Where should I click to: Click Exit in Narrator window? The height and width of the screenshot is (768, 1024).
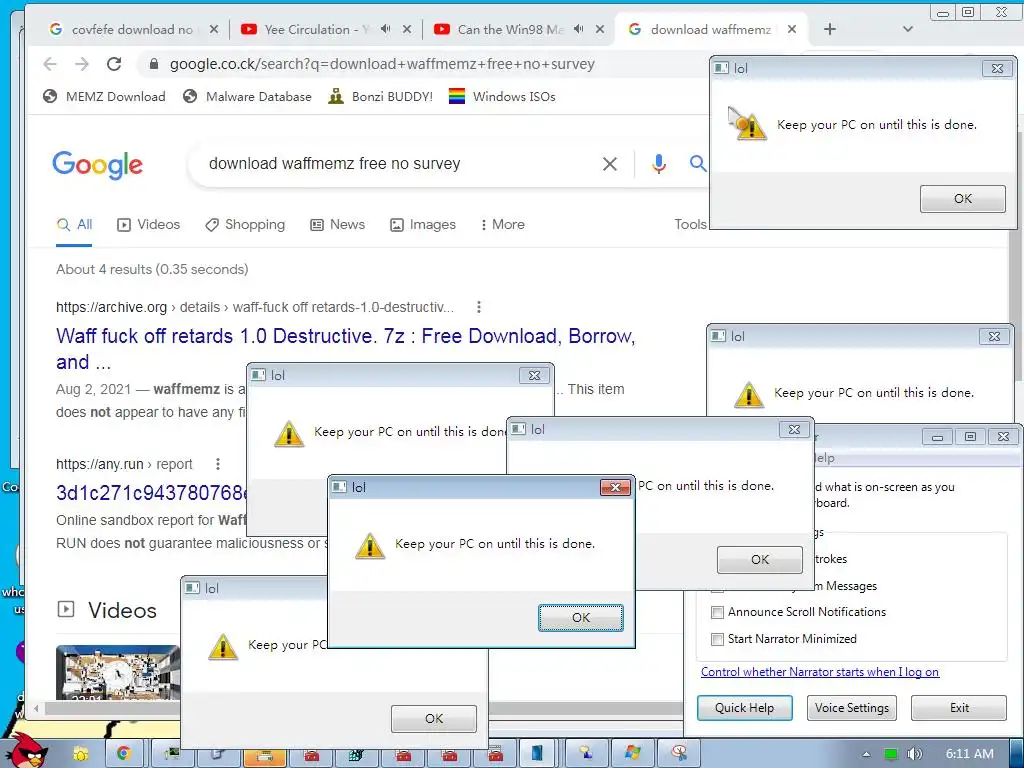coord(959,708)
